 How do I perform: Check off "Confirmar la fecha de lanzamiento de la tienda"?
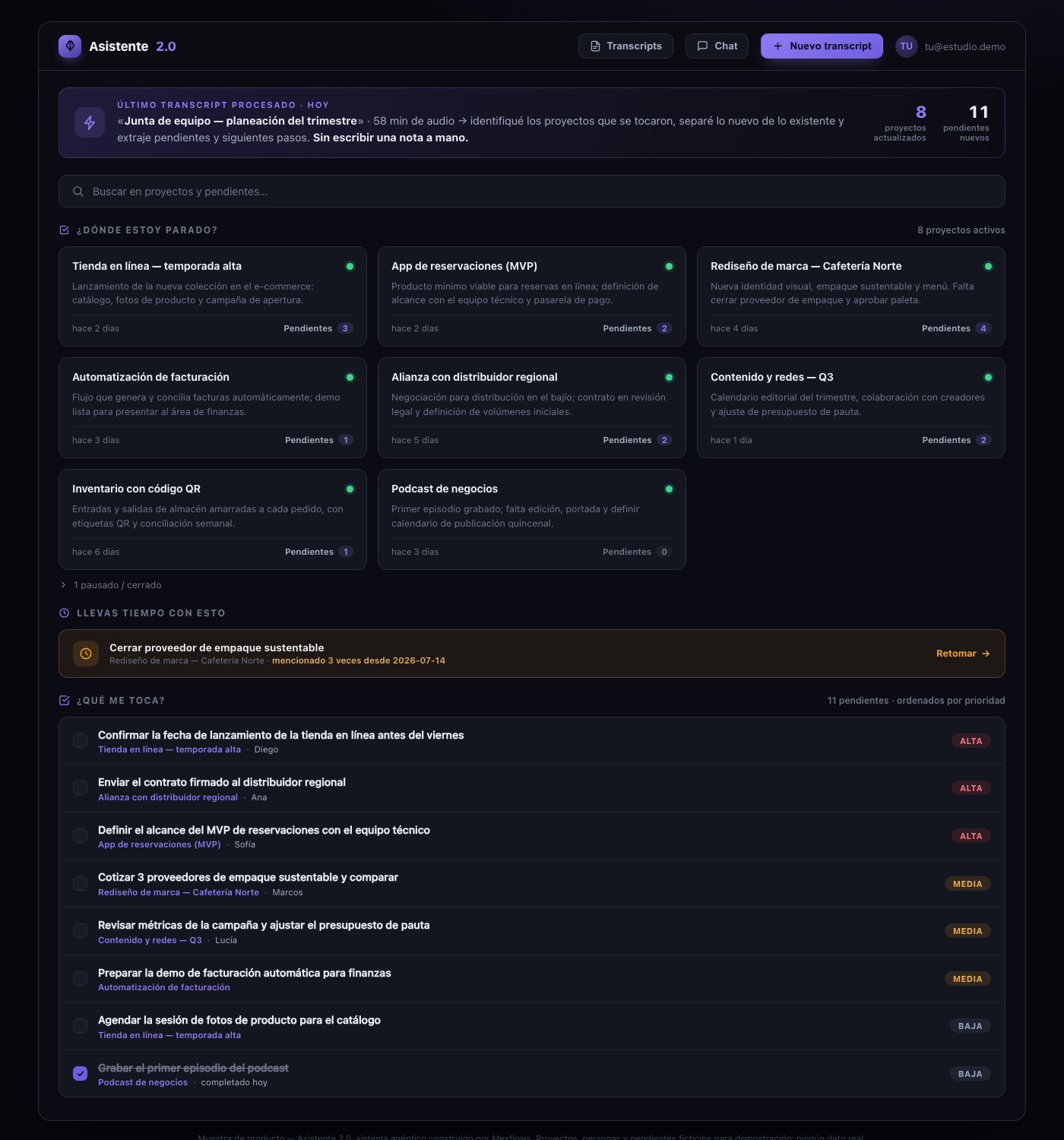coord(80,741)
